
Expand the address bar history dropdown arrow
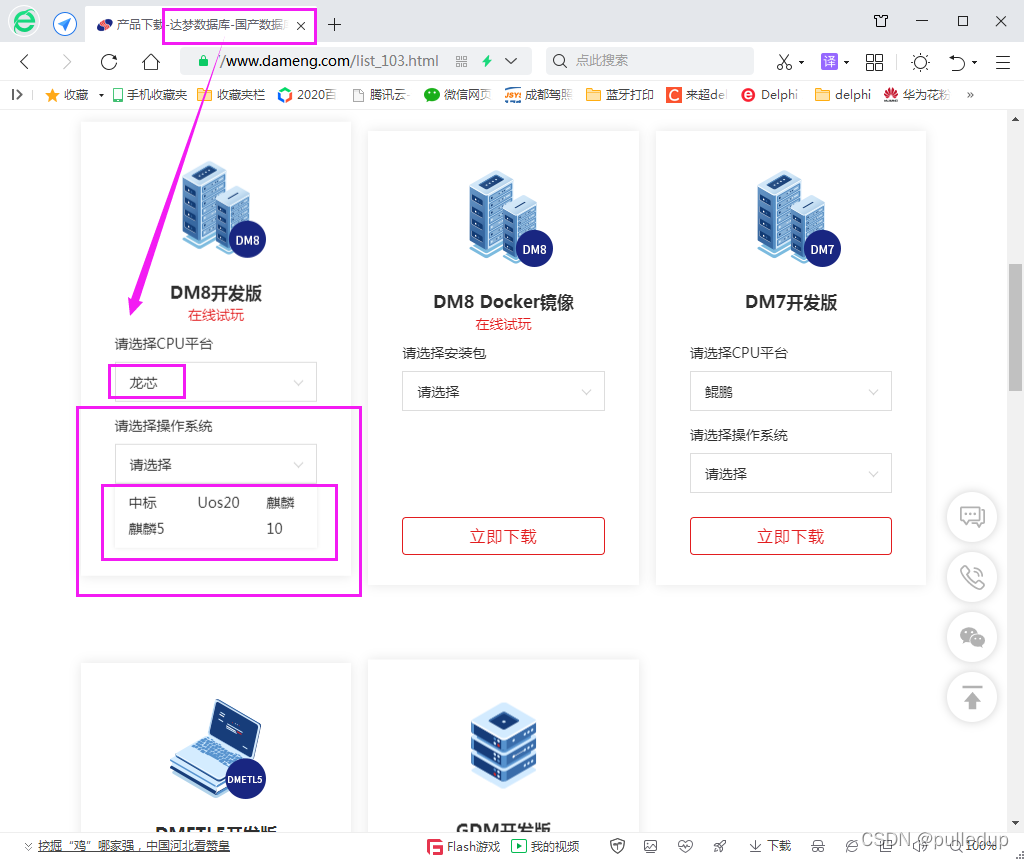(x=511, y=61)
